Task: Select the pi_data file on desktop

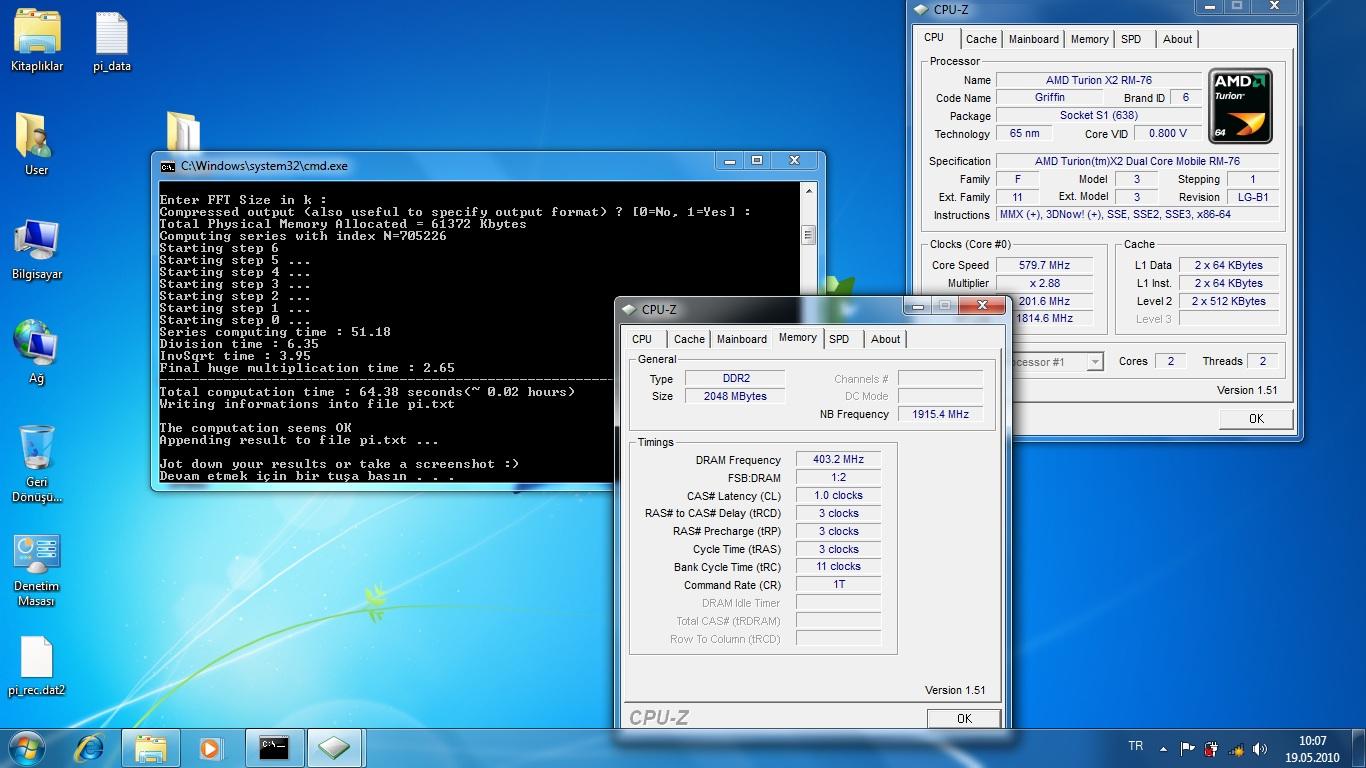Action: pyautogui.click(x=112, y=42)
